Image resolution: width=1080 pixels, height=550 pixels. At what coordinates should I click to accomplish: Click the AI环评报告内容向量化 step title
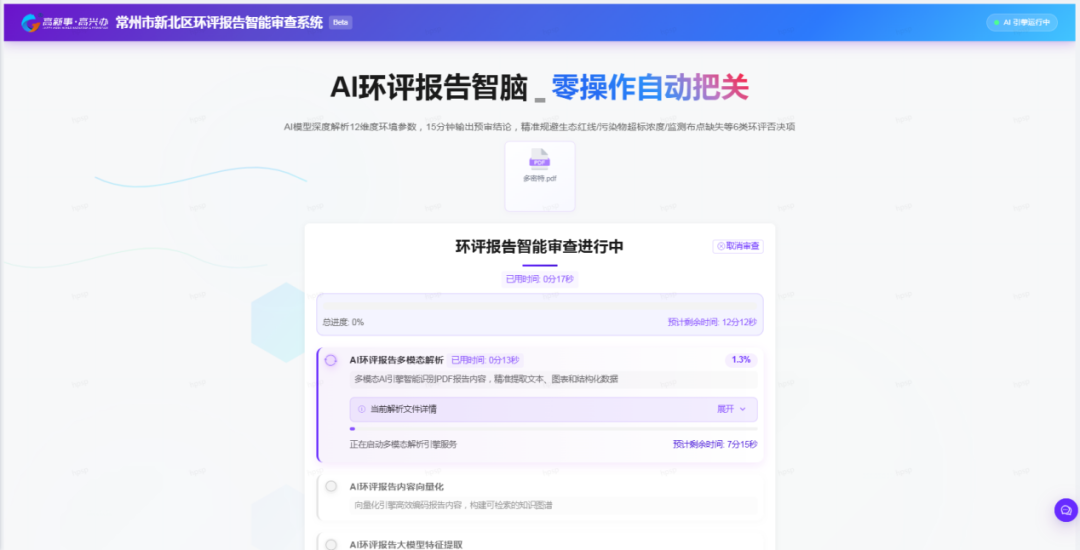(396, 486)
